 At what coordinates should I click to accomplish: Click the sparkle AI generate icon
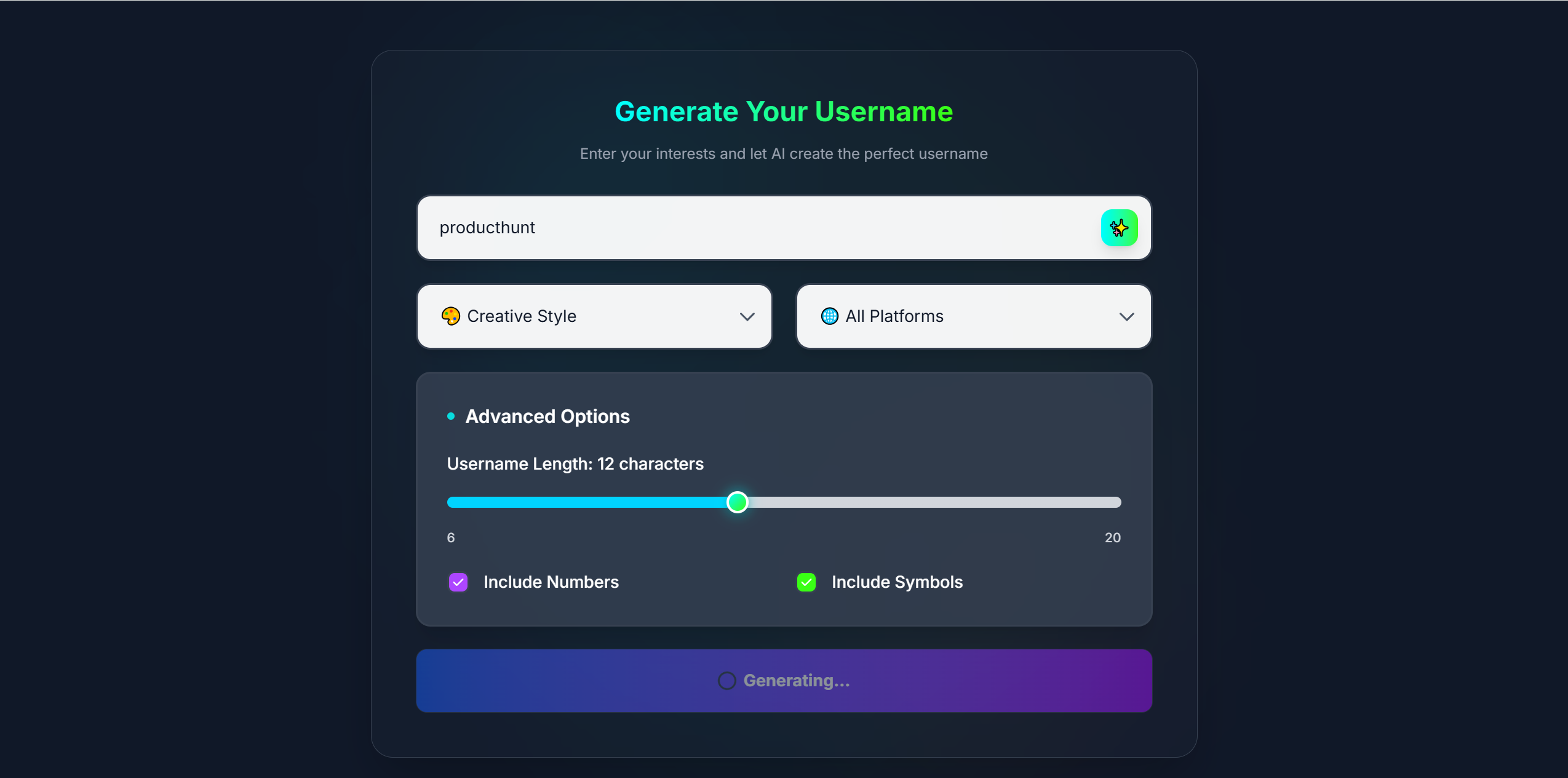tap(1119, 228)
